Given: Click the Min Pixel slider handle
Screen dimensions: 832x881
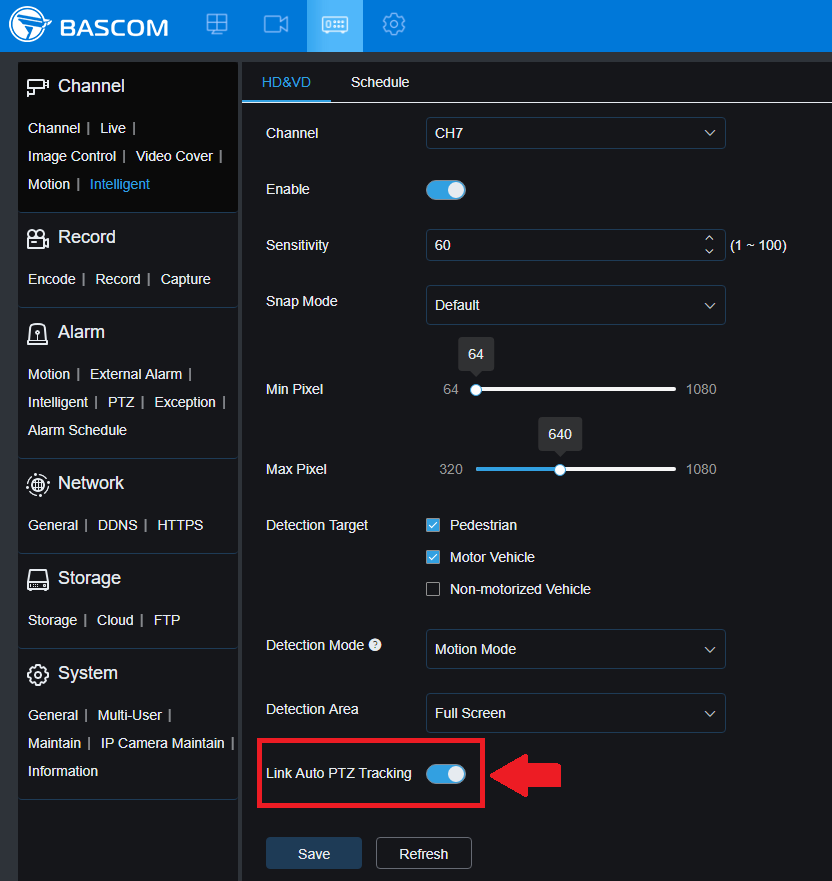Looking at the screenshot, I should (x=476, y=390).
